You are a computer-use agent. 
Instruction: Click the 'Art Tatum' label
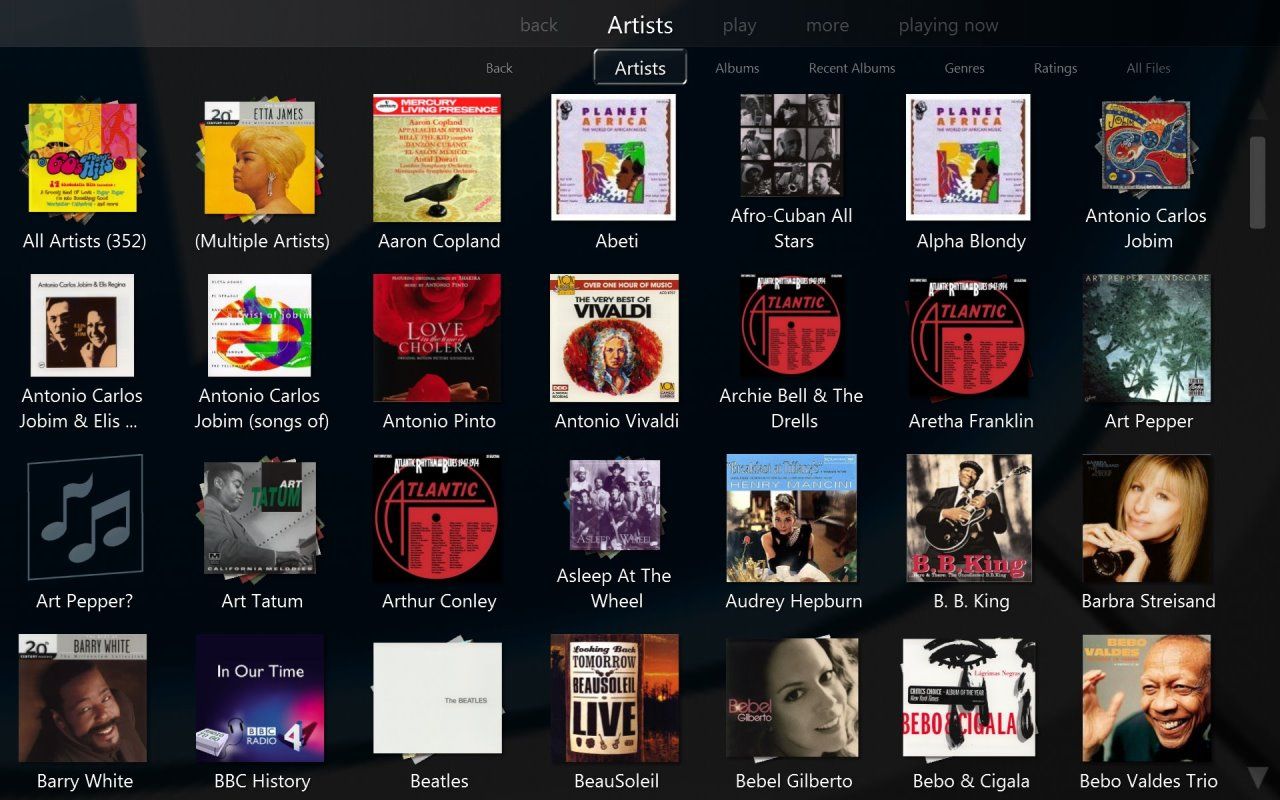[x=262, y=601]
